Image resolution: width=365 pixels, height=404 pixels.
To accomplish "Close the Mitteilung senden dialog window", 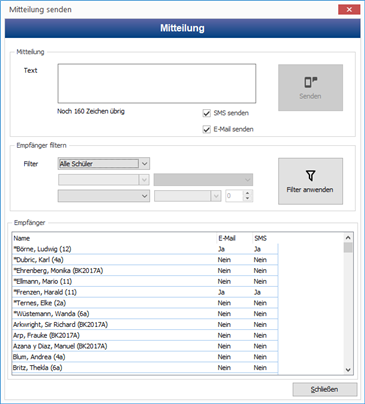I will (349, 10).
